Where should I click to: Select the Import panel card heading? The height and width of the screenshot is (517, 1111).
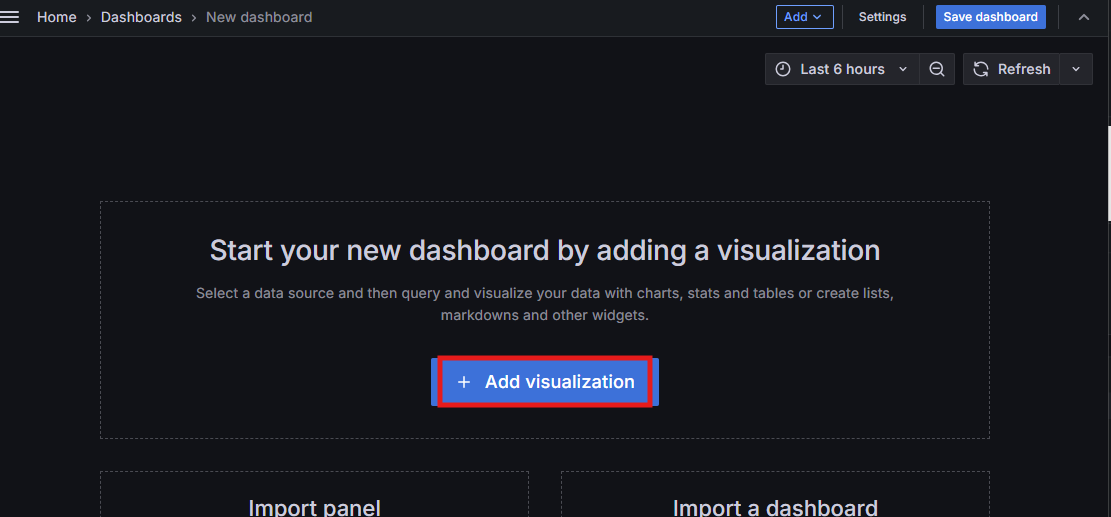pyautogui.click(x=315, y=507)
